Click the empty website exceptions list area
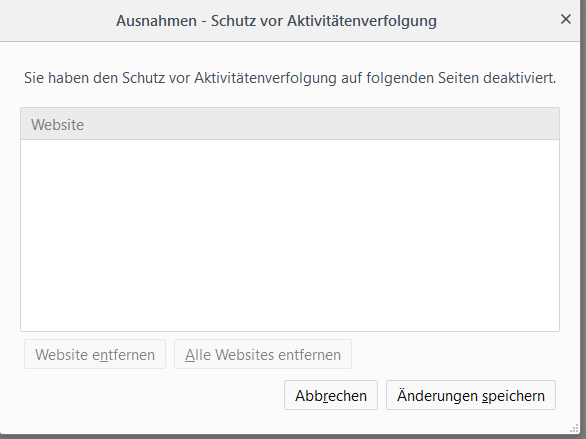The image size is (586, 439). (x=290, y=235)
